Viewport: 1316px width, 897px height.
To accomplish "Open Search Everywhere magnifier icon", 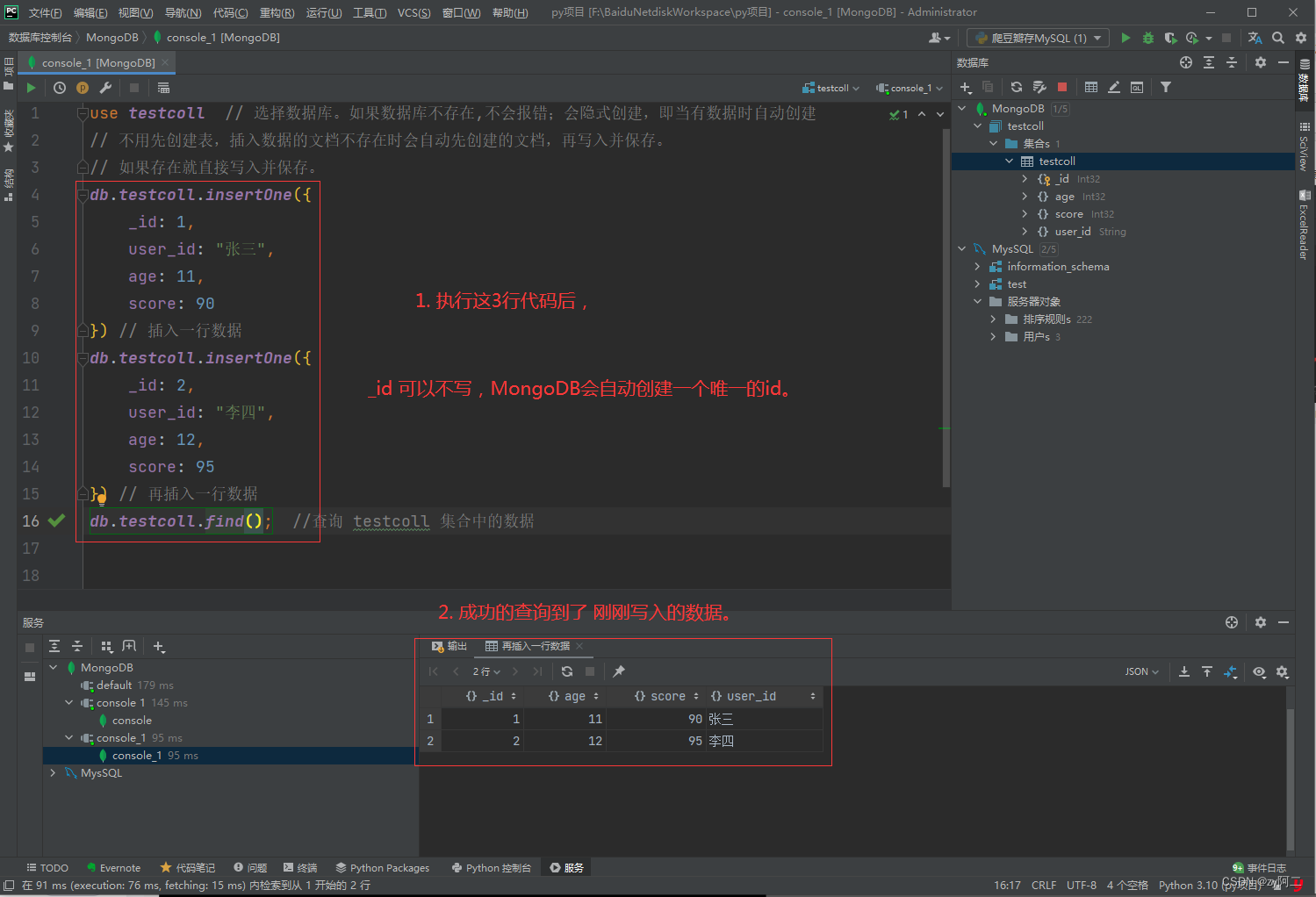I will (x=1278, y=38).
